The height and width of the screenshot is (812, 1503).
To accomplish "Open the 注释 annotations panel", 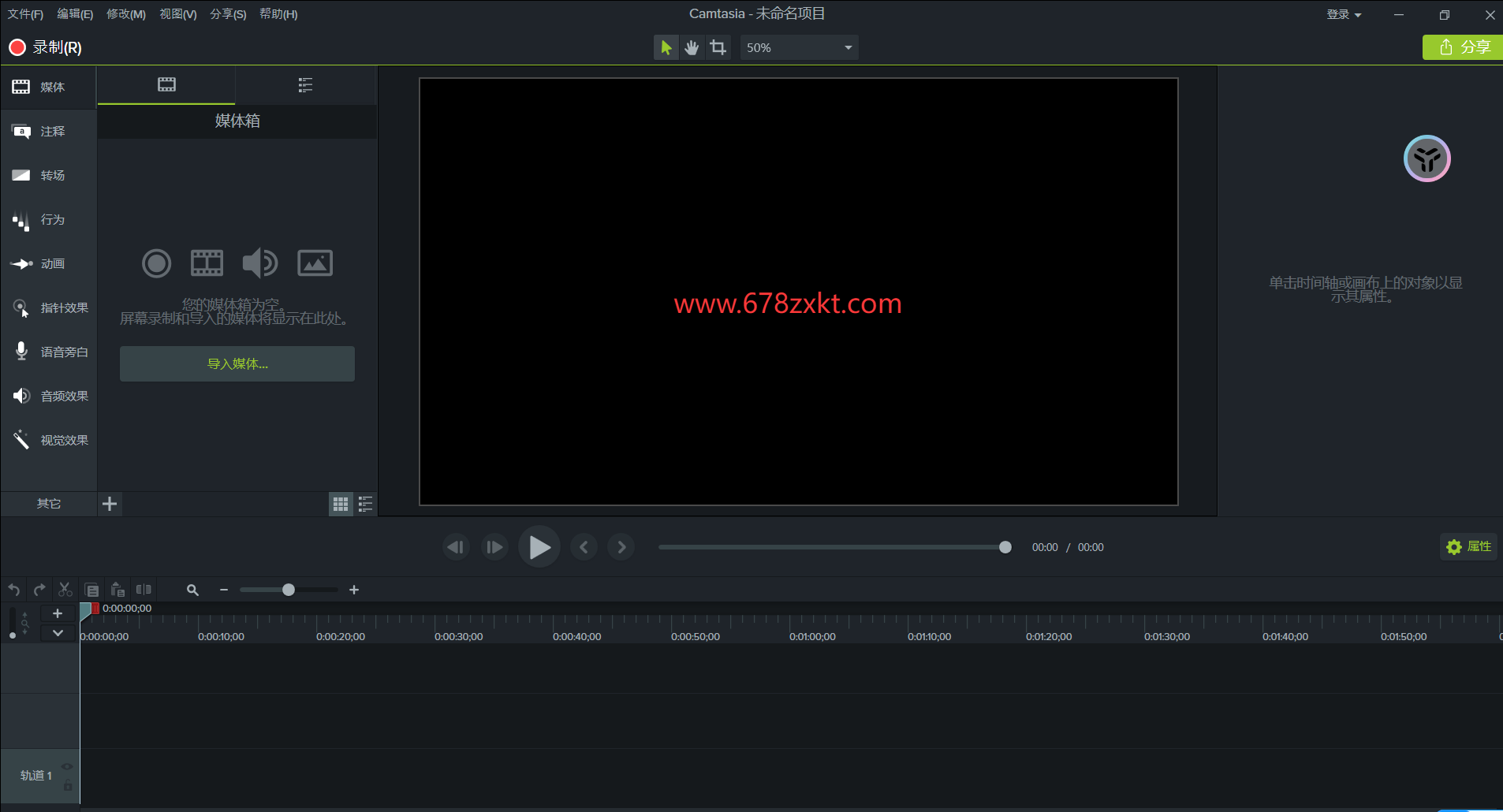I will point(49,132).
